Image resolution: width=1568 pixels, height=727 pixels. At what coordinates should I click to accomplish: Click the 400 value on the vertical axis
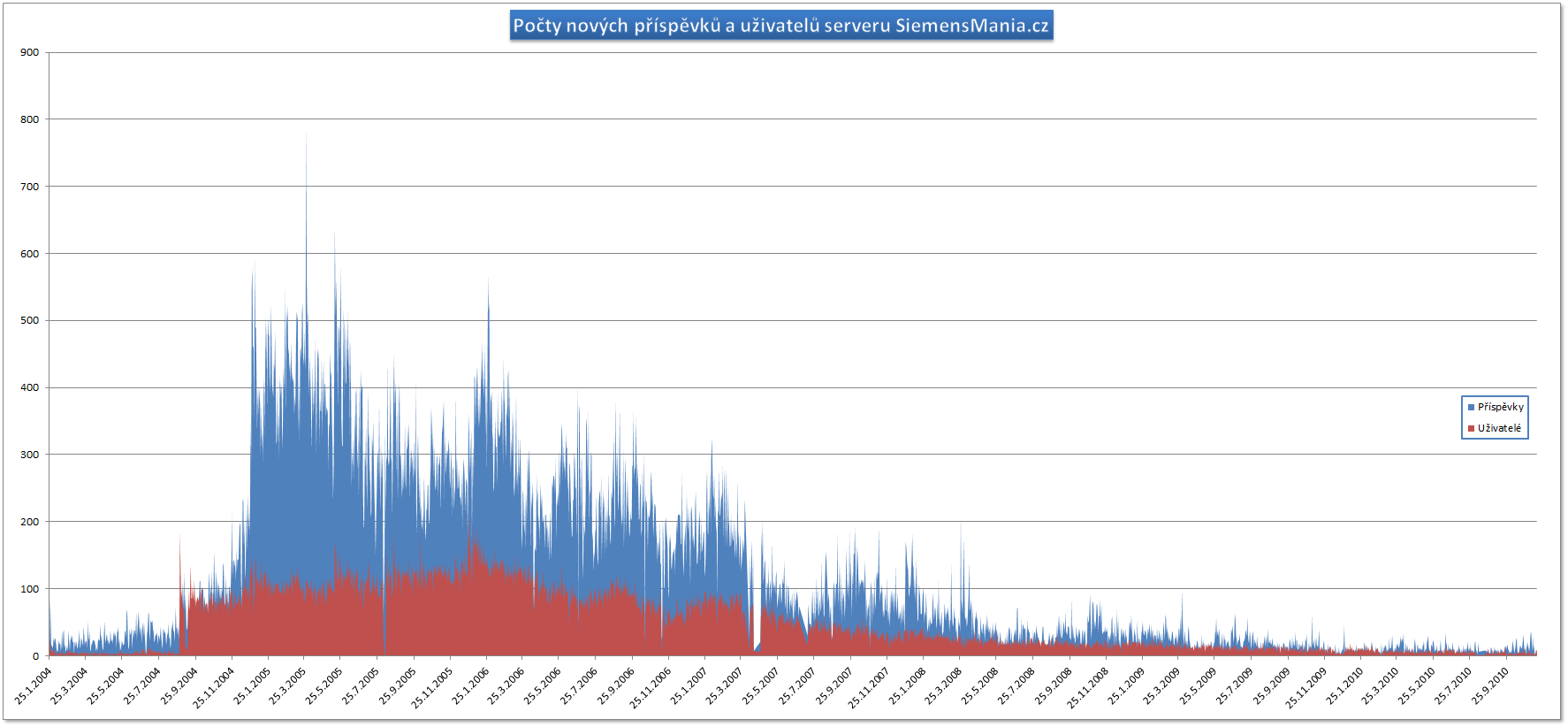(x=30, y=387)
